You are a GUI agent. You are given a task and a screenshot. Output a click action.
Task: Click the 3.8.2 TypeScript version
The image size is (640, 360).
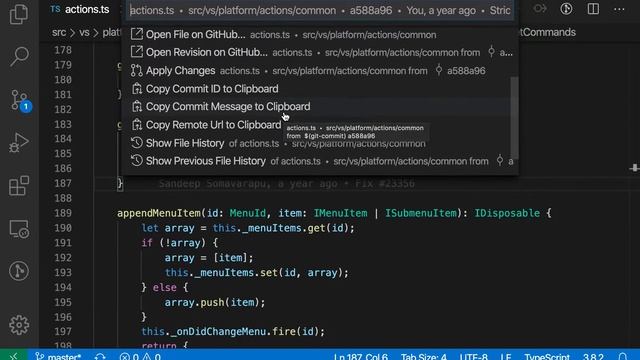pyautogui.click(x=593, y=356)
